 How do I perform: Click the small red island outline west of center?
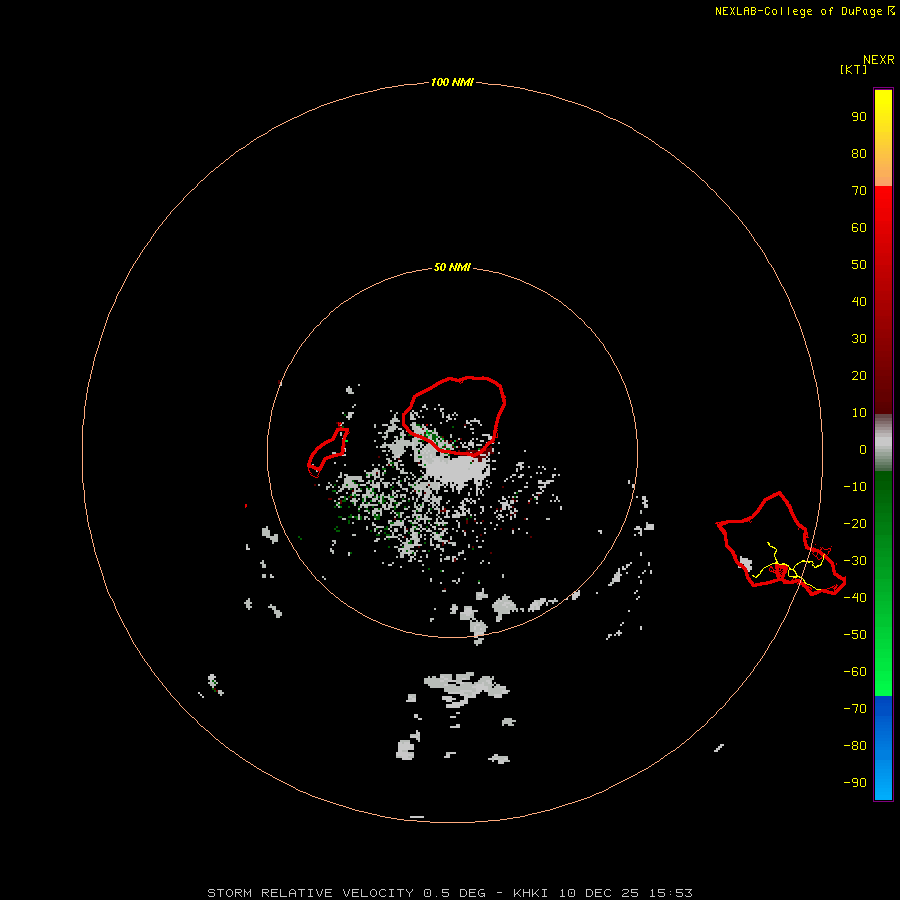(328, 451)
